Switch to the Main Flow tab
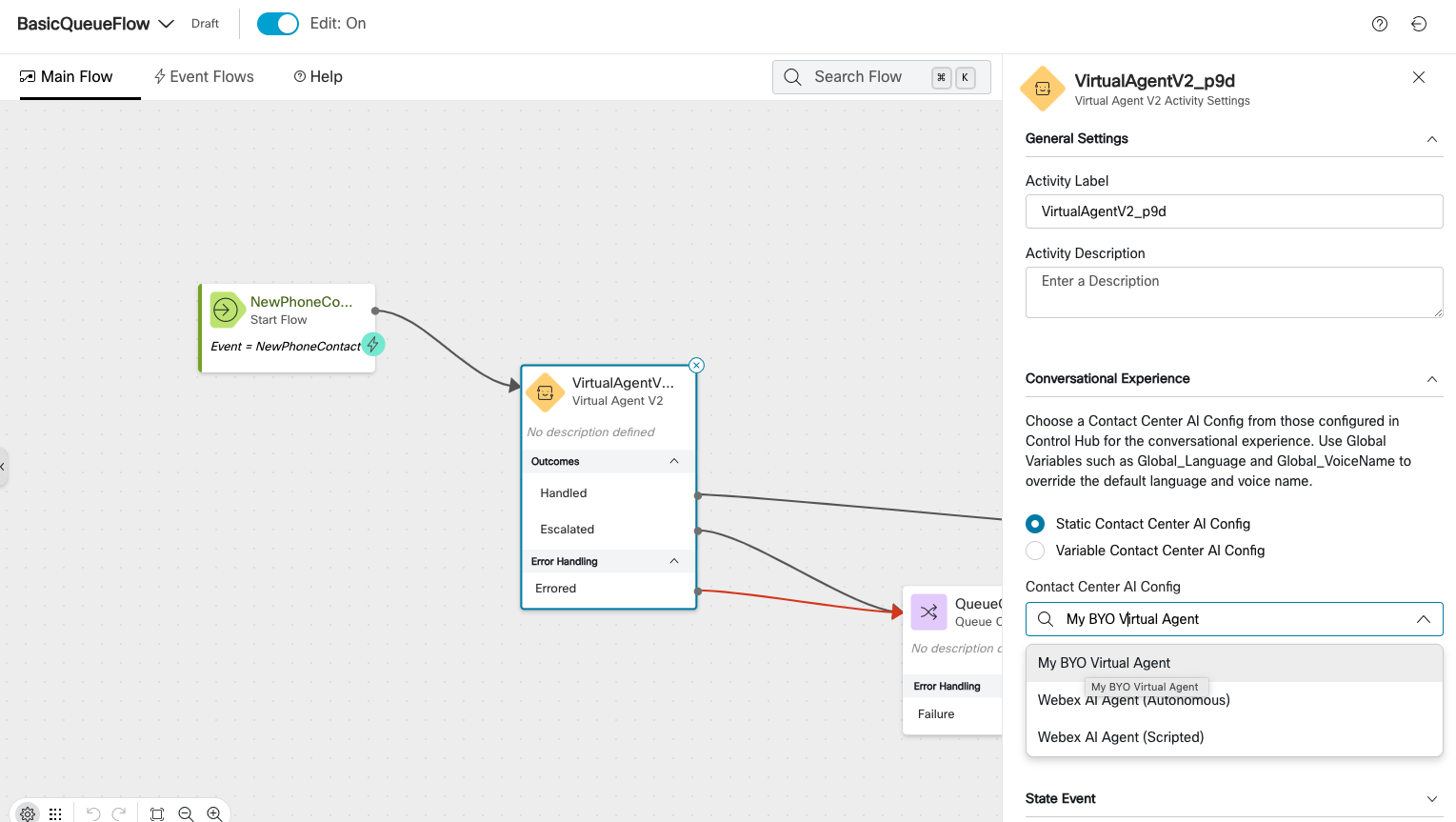 click(67, 77)
